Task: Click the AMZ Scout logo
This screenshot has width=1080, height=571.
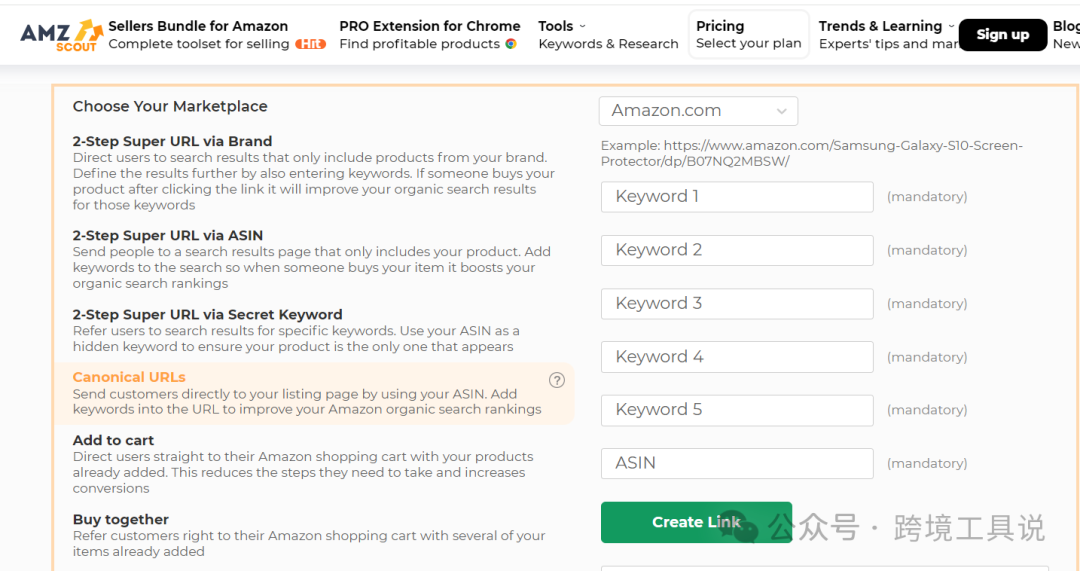Action: click(x=61, y=35)
